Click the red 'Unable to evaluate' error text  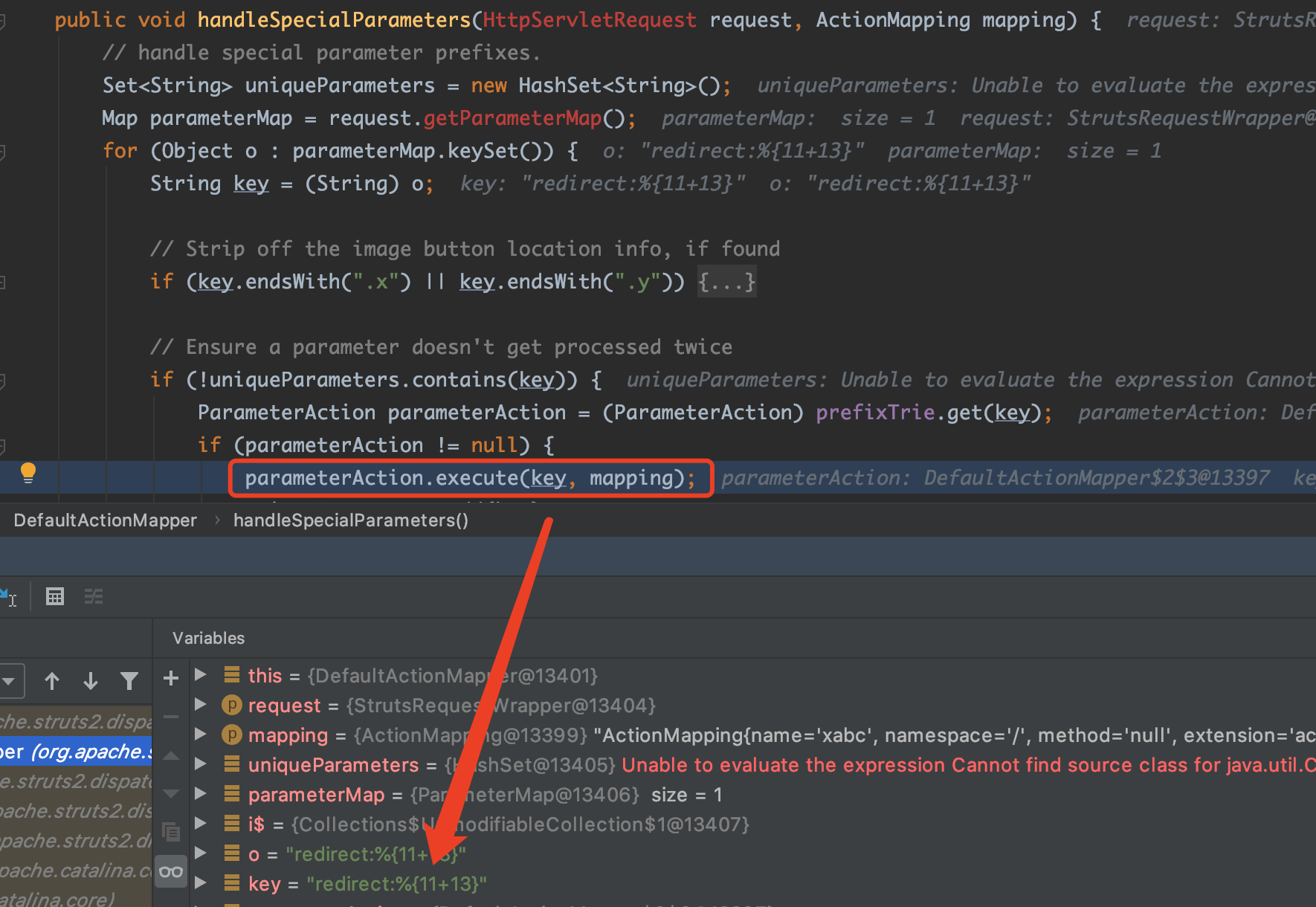(x=968, y=765)
